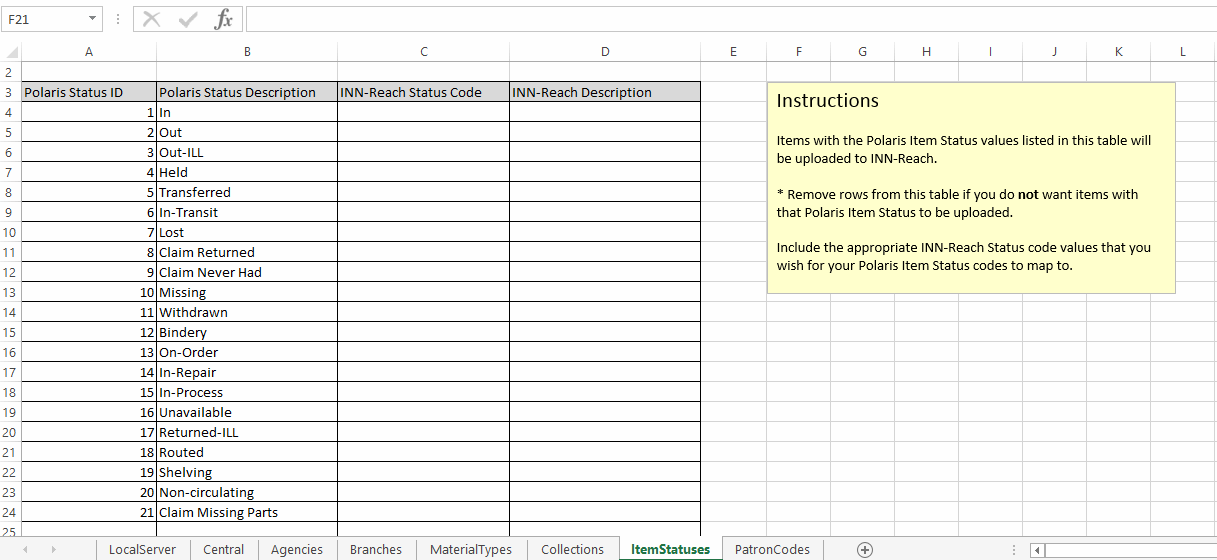Open the Branches sheet tab

point(375,549)
